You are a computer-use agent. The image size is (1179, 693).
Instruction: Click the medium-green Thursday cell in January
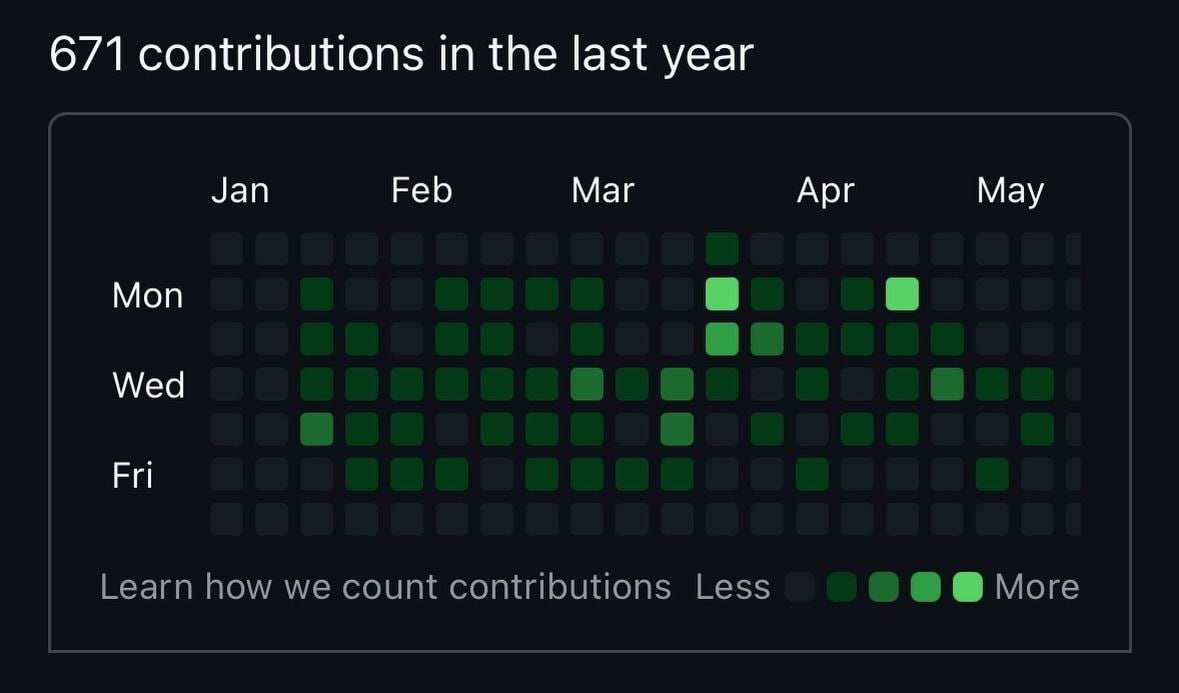(x=317, y=429)
